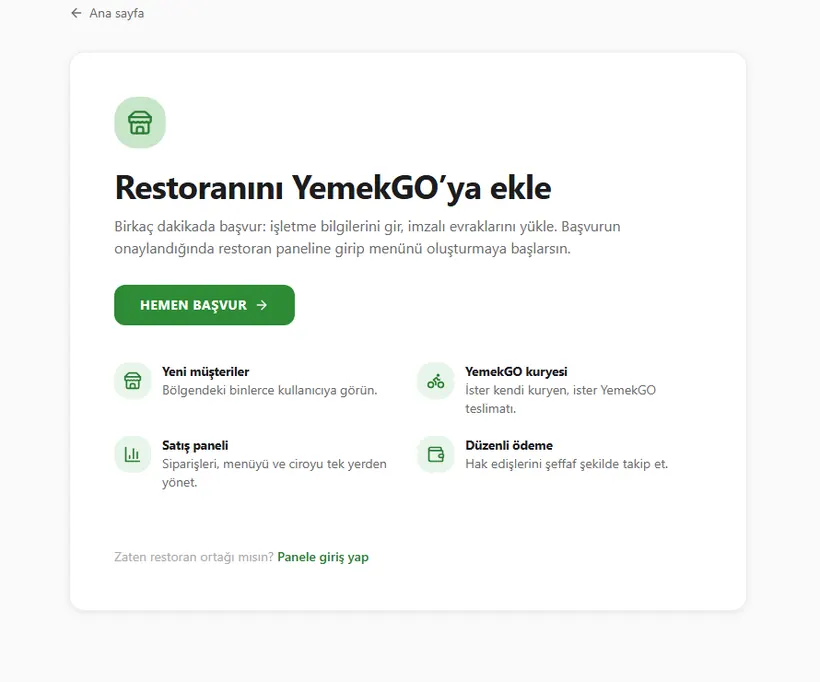Click the Satış paneli bar chart icon
Screen dimensions: 820x682
(133, 454)
